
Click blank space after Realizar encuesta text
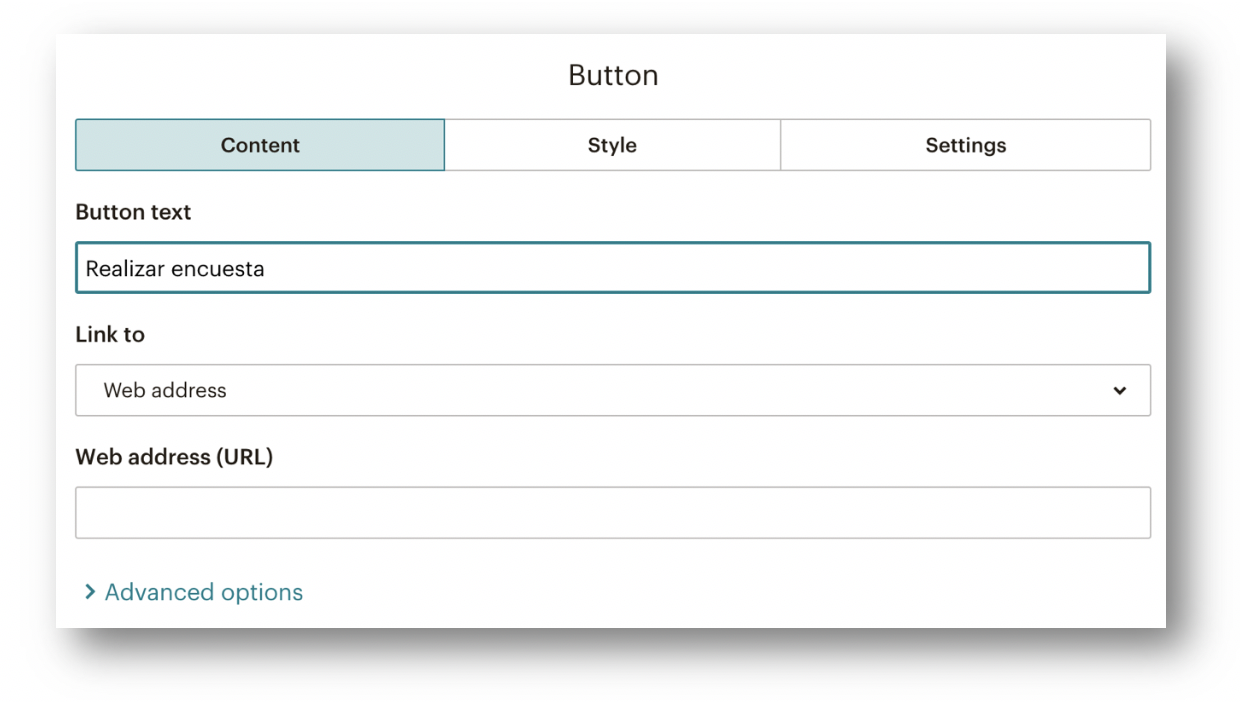[700, 268]
